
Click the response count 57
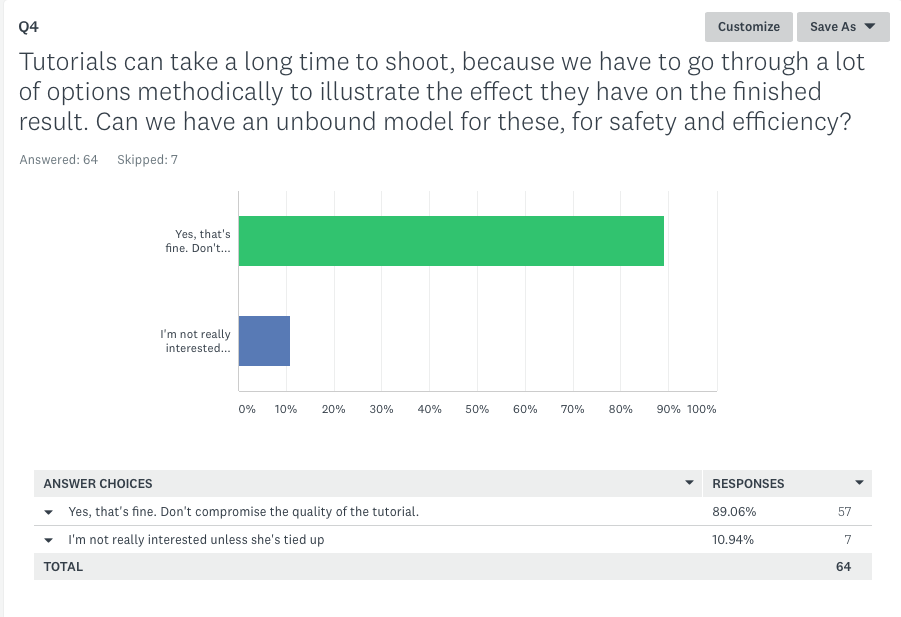[844, 511]
